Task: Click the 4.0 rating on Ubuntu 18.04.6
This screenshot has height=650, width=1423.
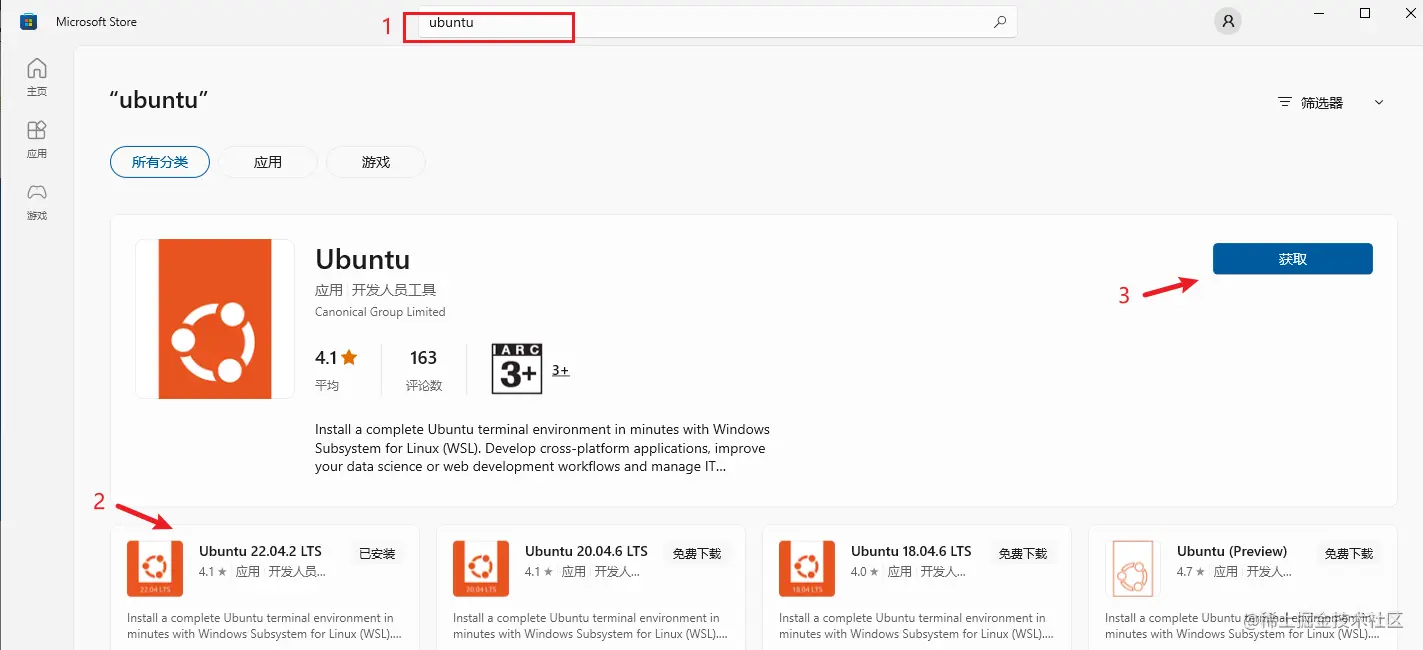Action: [866, 572]
